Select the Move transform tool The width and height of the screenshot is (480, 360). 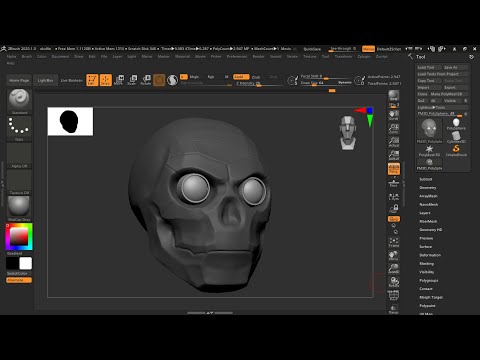119,80
